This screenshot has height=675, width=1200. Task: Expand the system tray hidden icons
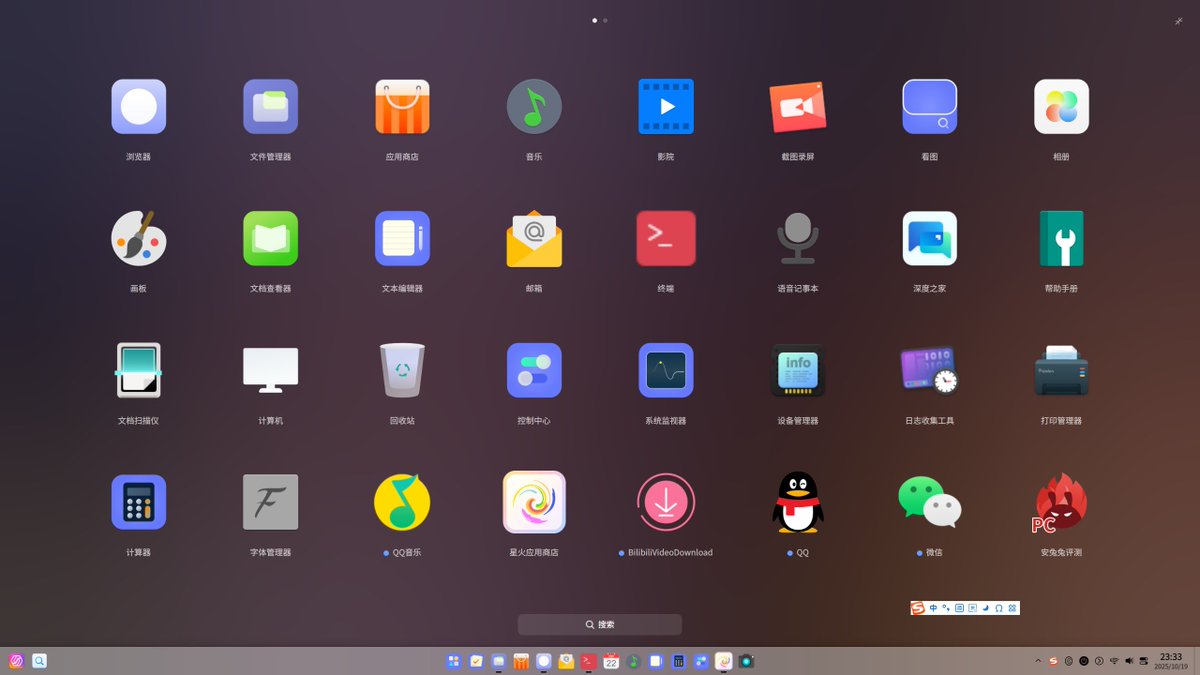click(1038, 661)
